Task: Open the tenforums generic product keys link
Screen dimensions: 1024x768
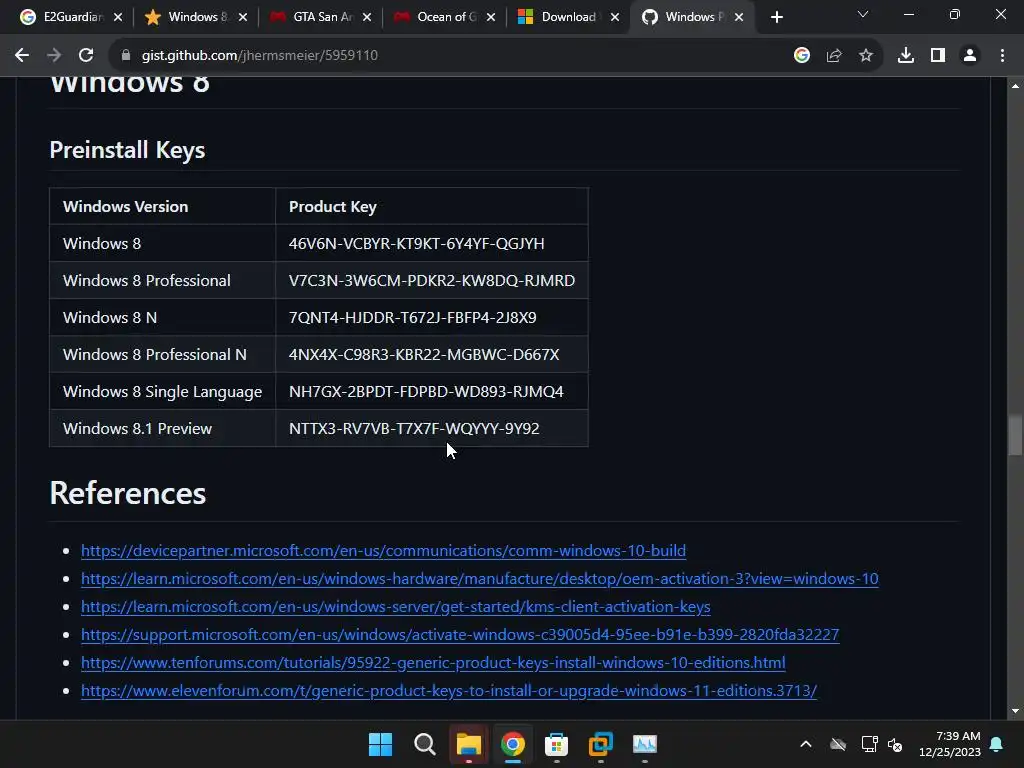Action: point(433,663)
